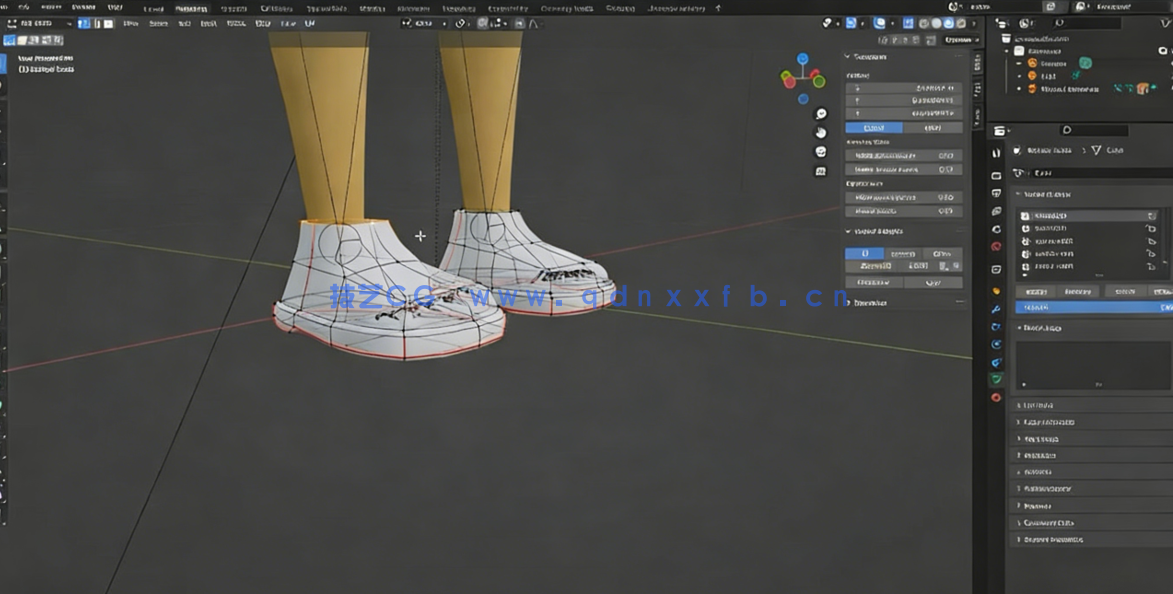1173x594 pixels.
Task: Select the Material Properties sphere icon
Action: [996, 397]
